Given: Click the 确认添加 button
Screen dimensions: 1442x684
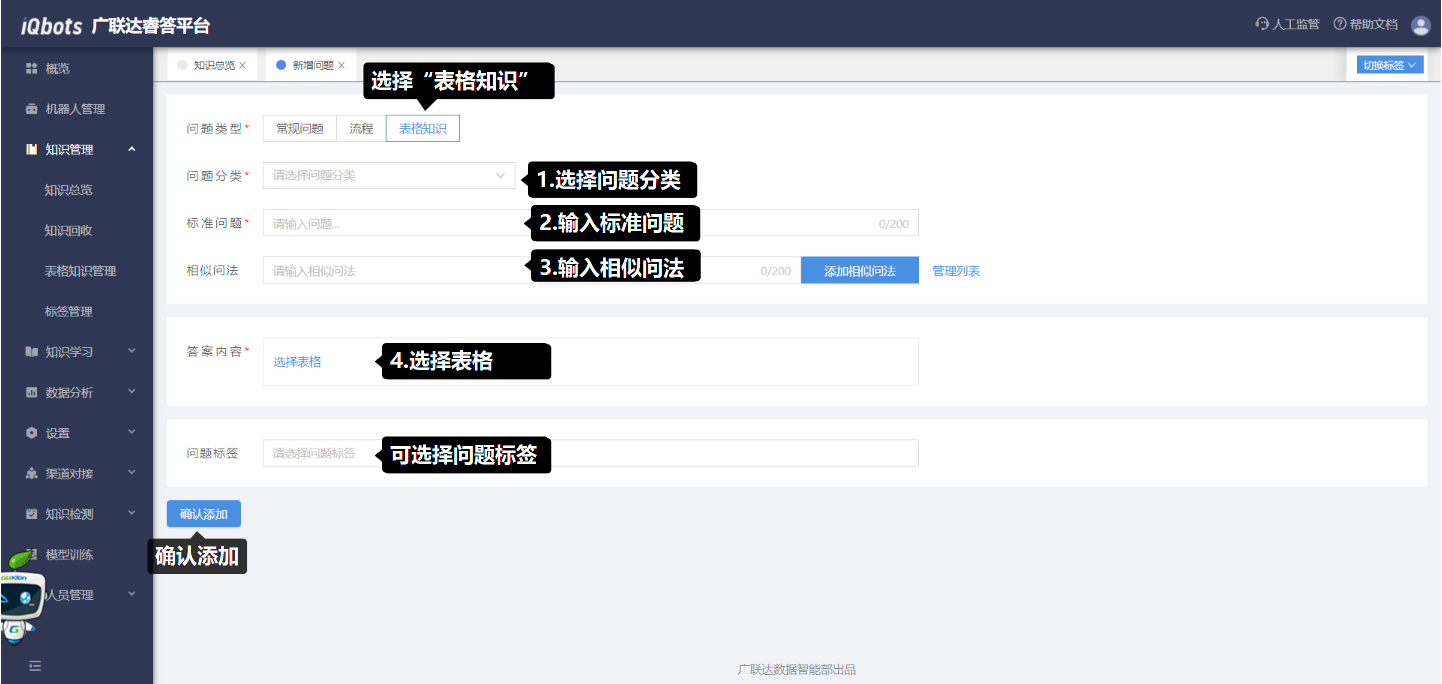Looking at the screenshot, I should click(203, 514).
